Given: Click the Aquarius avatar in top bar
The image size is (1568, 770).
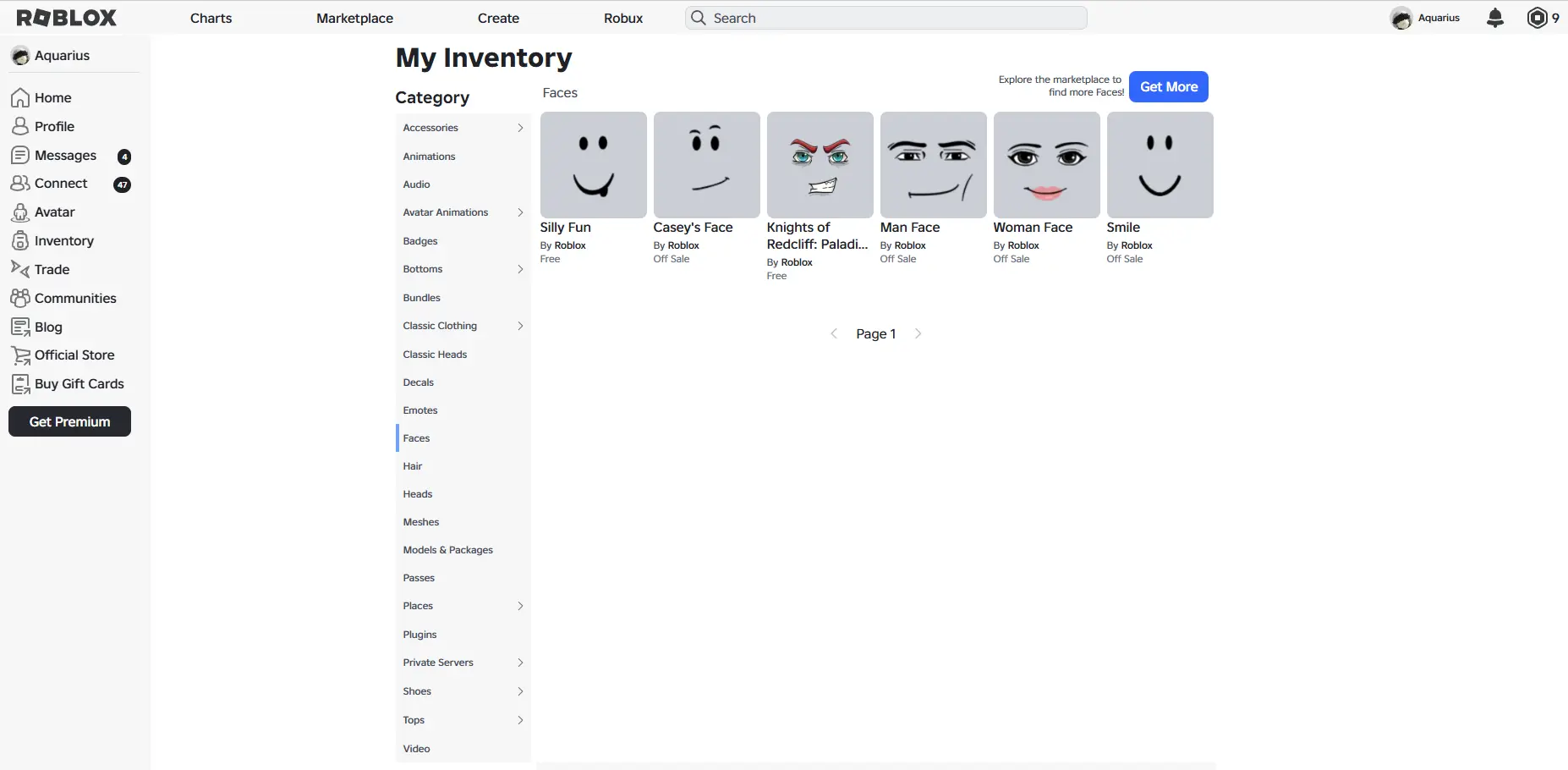Looking at the screenshot, I should coord(1401,18).
